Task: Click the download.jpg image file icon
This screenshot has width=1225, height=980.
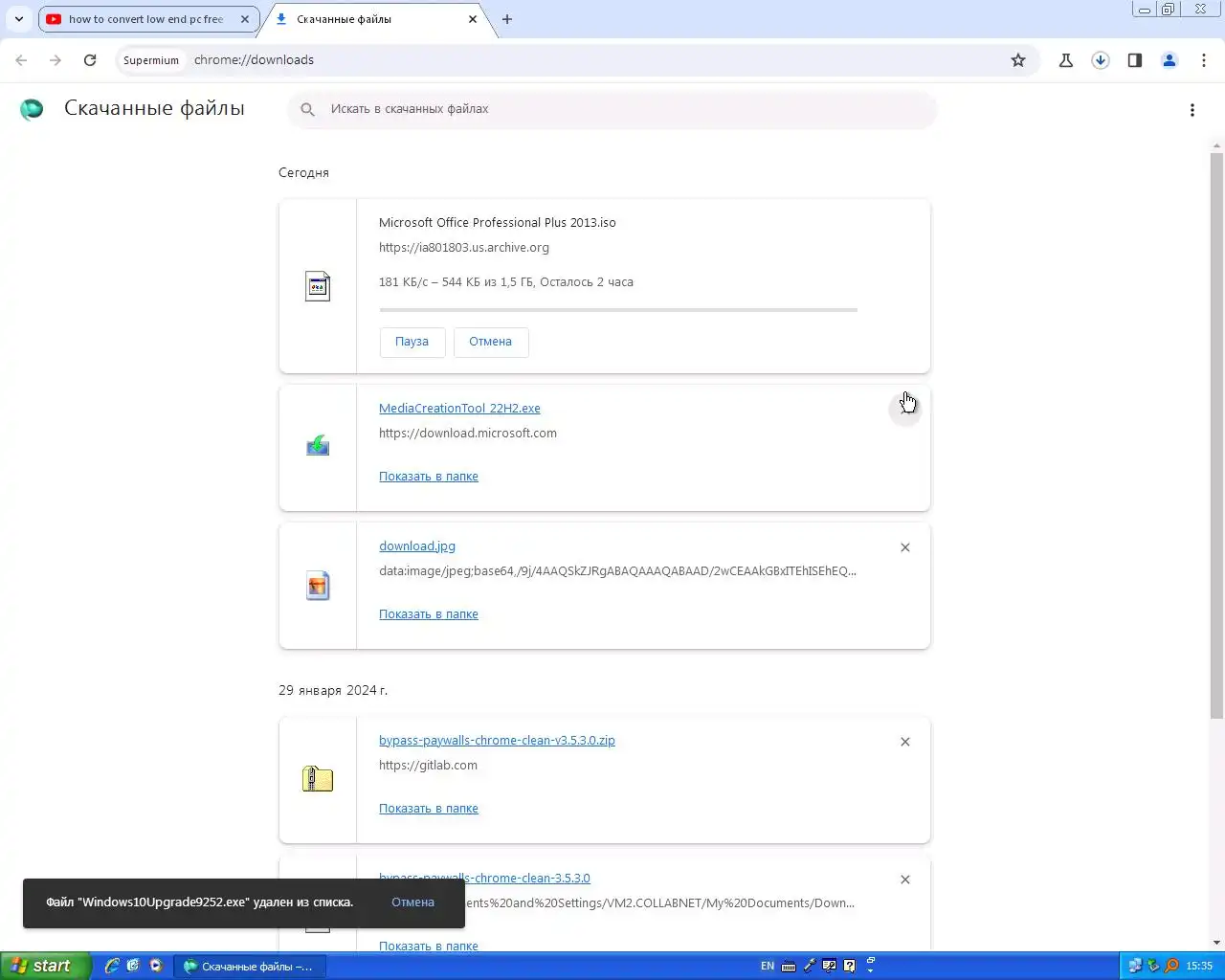Action: (318, 586)
